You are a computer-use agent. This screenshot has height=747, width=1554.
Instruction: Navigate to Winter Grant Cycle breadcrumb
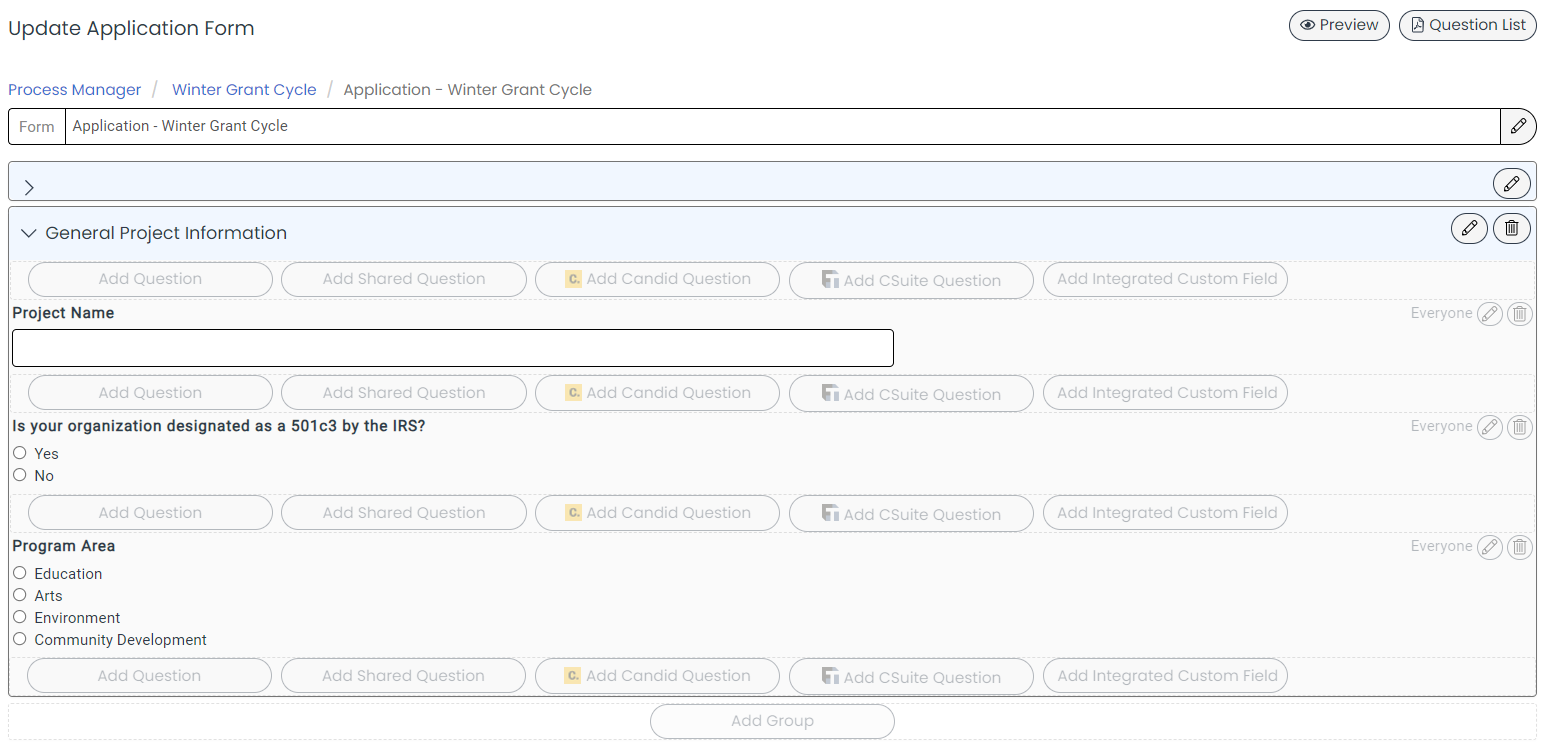coord(244,89)
